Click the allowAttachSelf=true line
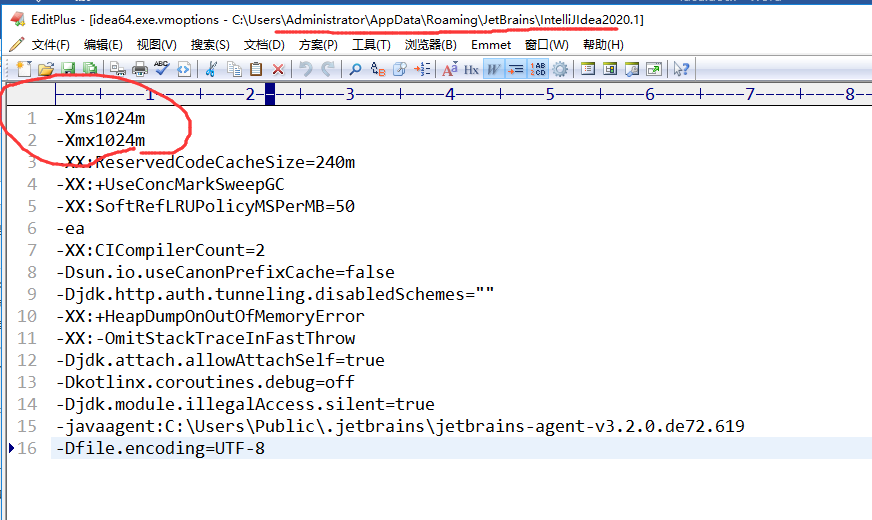 (220, 360)
